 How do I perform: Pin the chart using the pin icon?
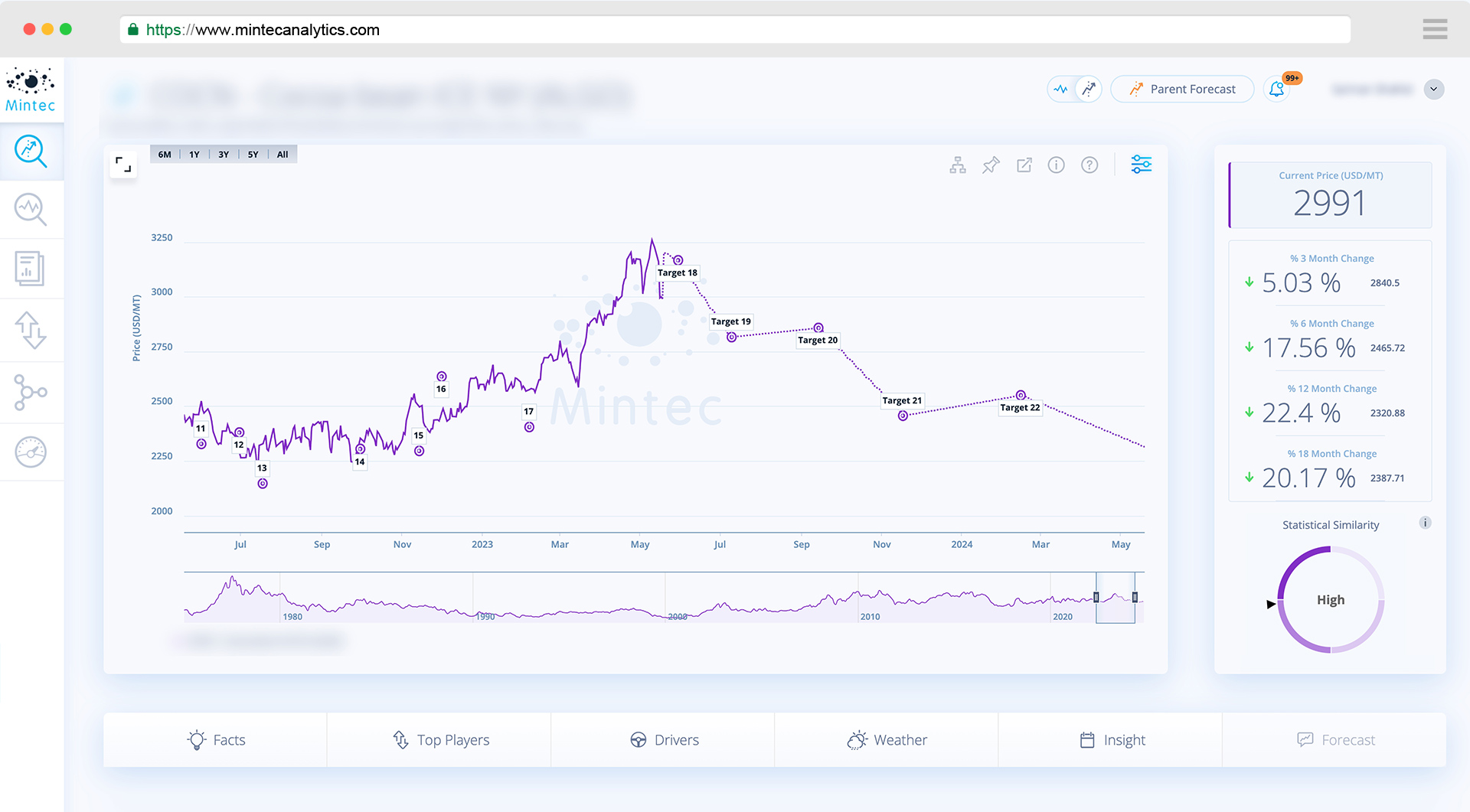pos(991,164)
